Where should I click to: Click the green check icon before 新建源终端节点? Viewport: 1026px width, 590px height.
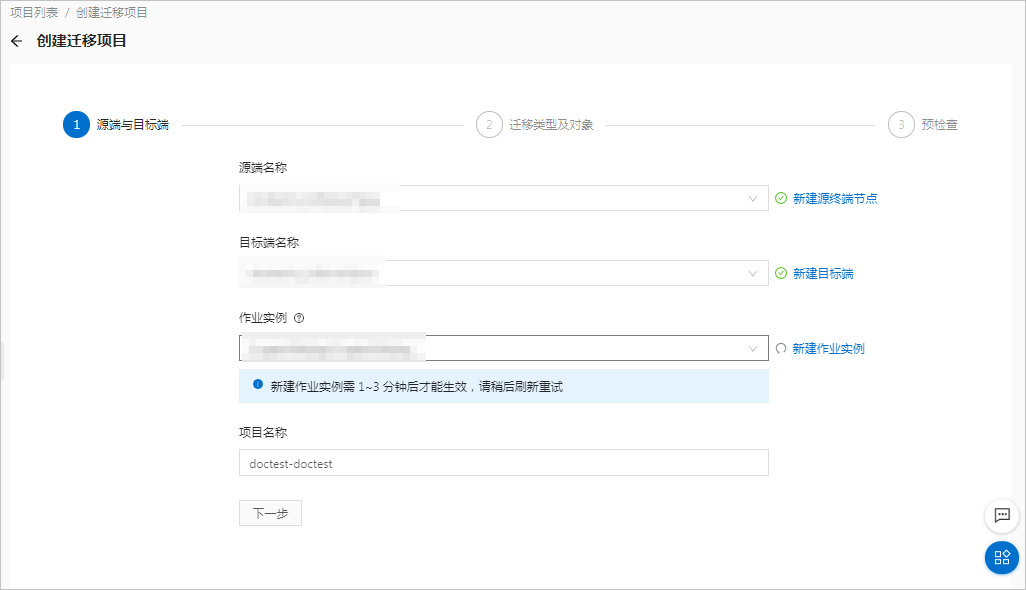(x=781, y=198)
